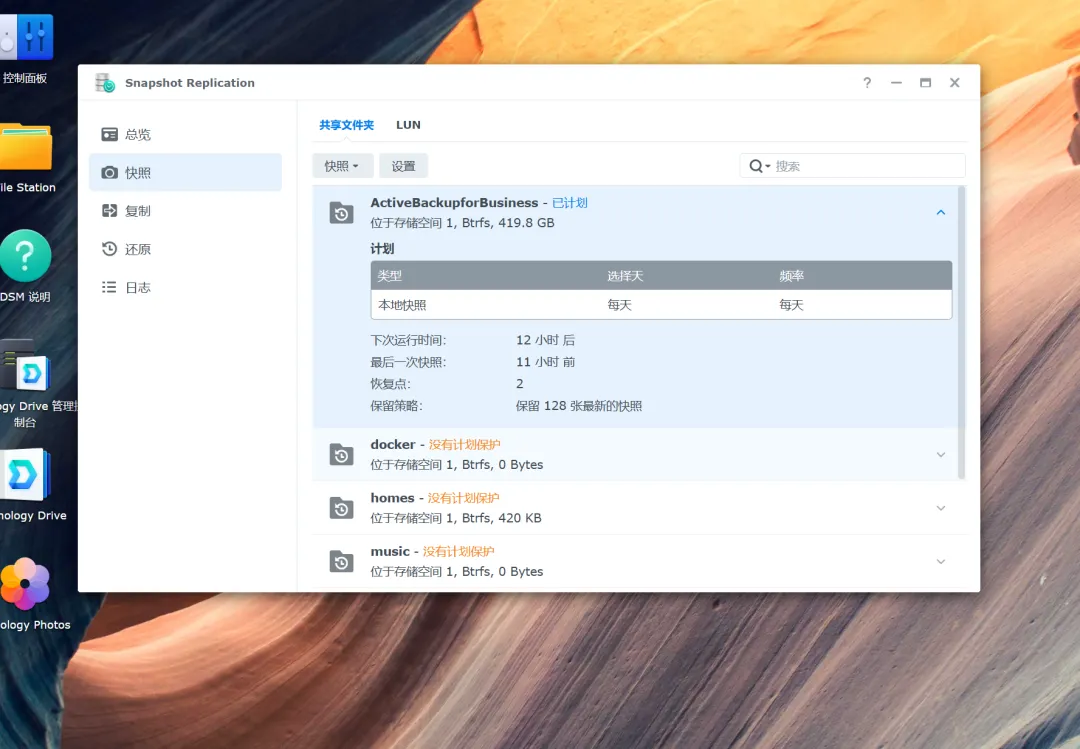Screen dimensions: 1080x749
Task: Open the Control Panel desktop icon
Action: [x=26, y=39]
